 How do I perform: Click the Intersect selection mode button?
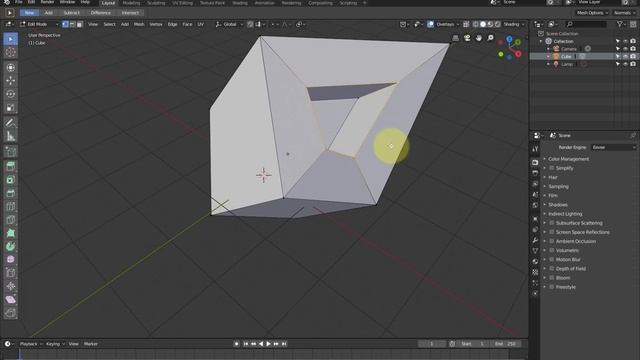tap(130, 13)
